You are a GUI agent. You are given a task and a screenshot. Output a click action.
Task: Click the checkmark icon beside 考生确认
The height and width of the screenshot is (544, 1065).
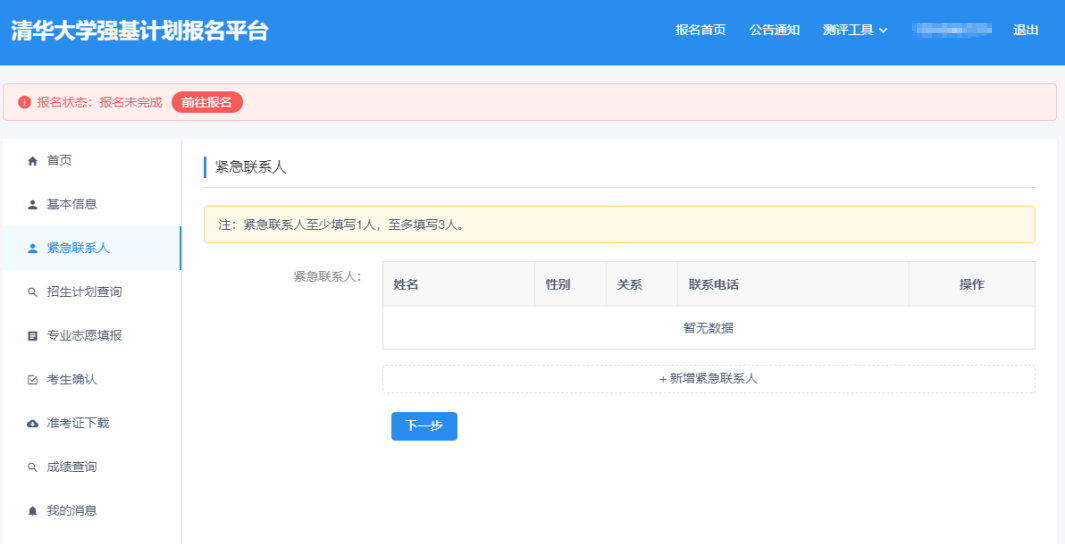click(x=32, y=380)
